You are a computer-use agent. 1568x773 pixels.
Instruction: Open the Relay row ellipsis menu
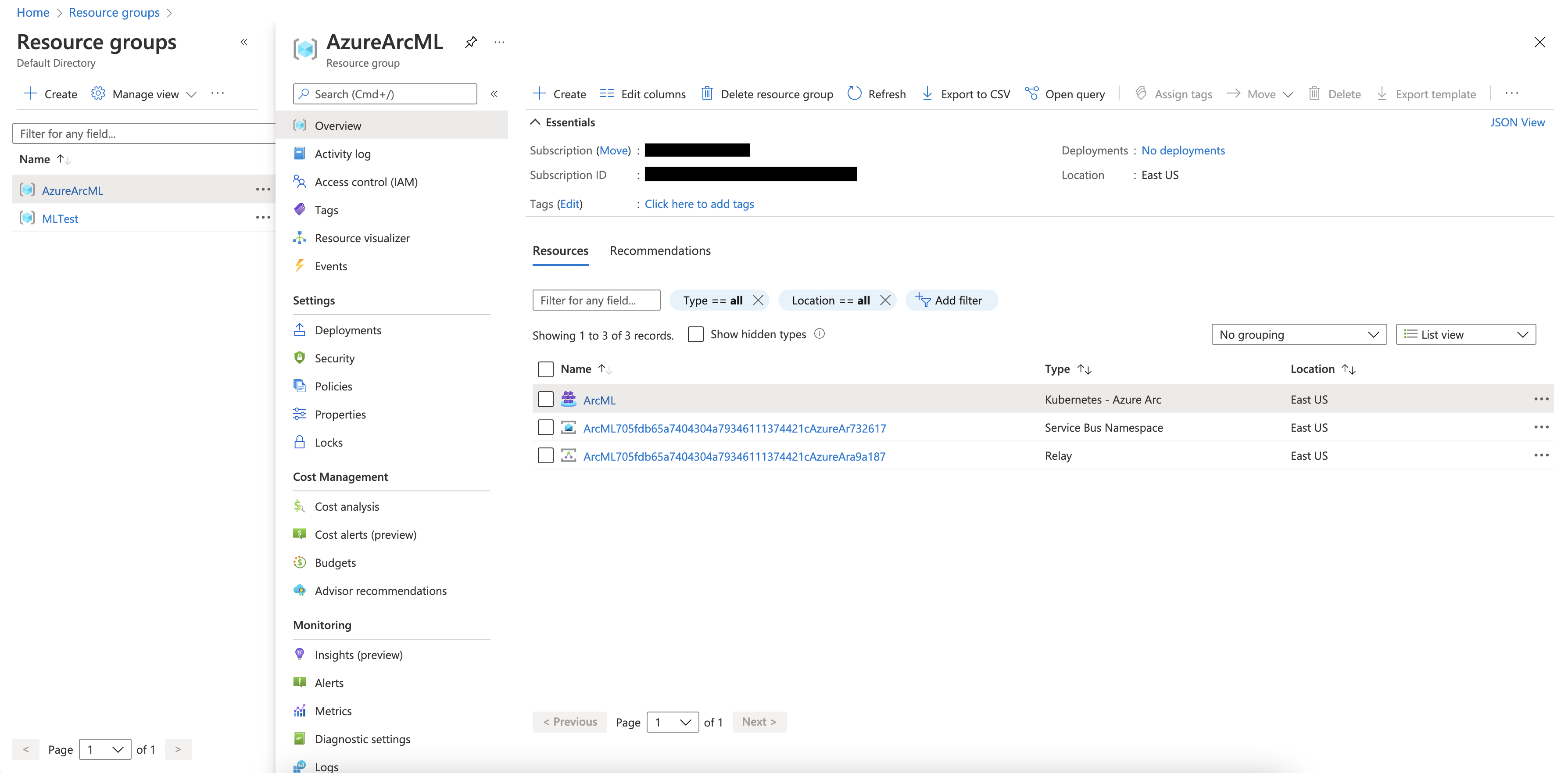click(x=1541, y=455)
